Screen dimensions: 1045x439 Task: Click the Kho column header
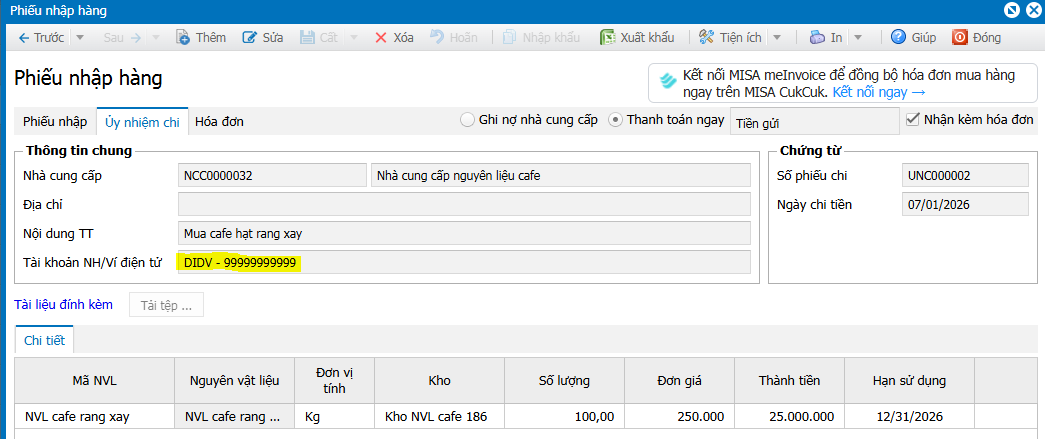pyautogui.click(x=440, y=381)
